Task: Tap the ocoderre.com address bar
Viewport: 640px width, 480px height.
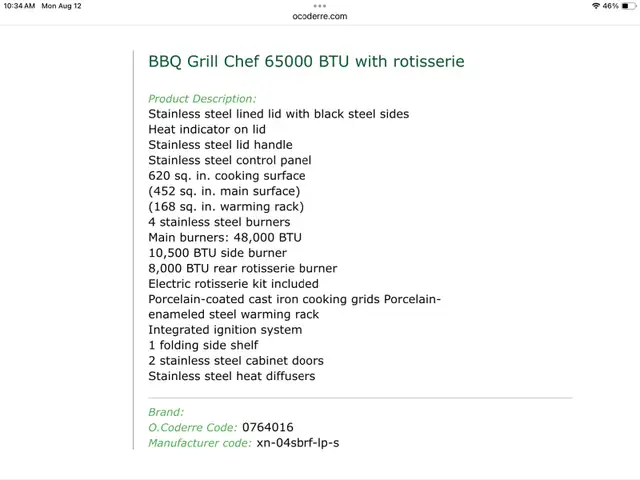Action: (320, 16)
